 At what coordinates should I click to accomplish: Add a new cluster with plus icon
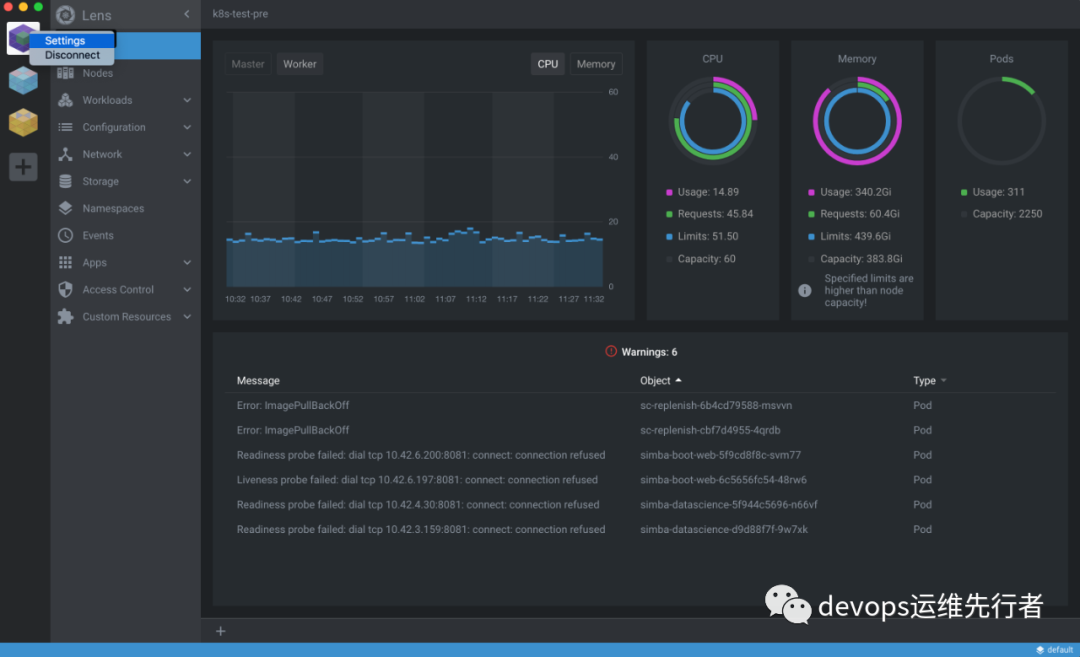pos(23,167)
